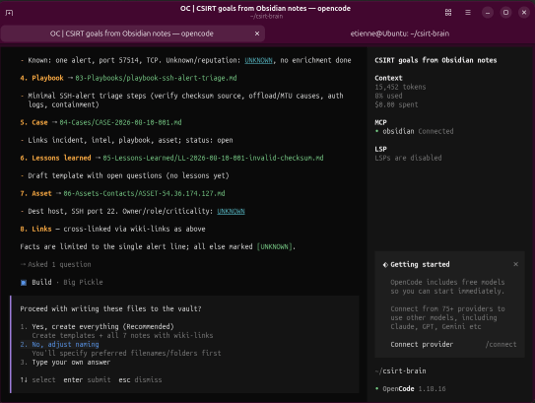The image size is (535, 403).
Task: Click the '15,452 tokens' context value
Action: (400, 87)
